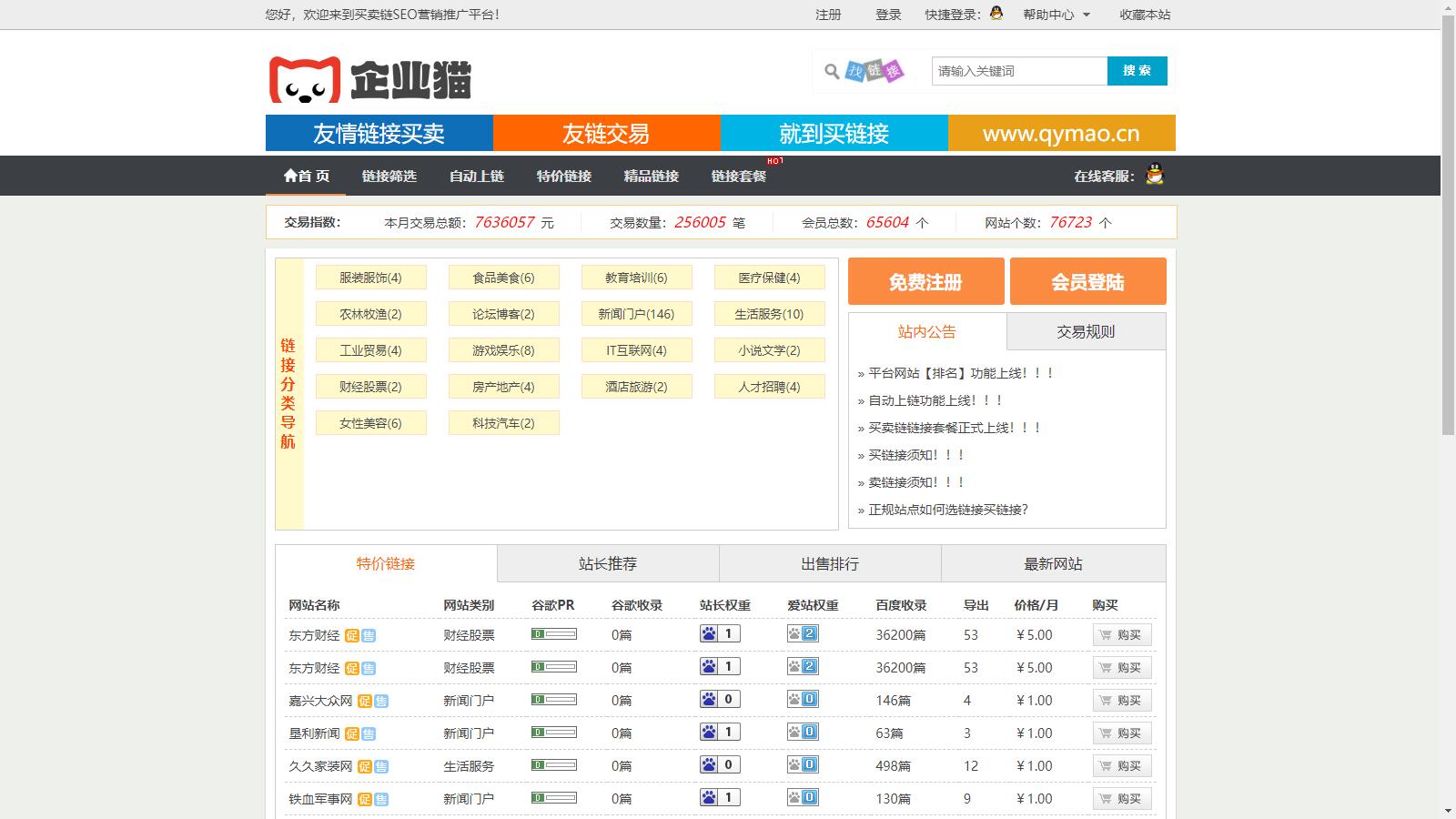This screenshot has width=1456, height=819.
Task: Click the home icon in navigation bar
Action: [290, 176]
